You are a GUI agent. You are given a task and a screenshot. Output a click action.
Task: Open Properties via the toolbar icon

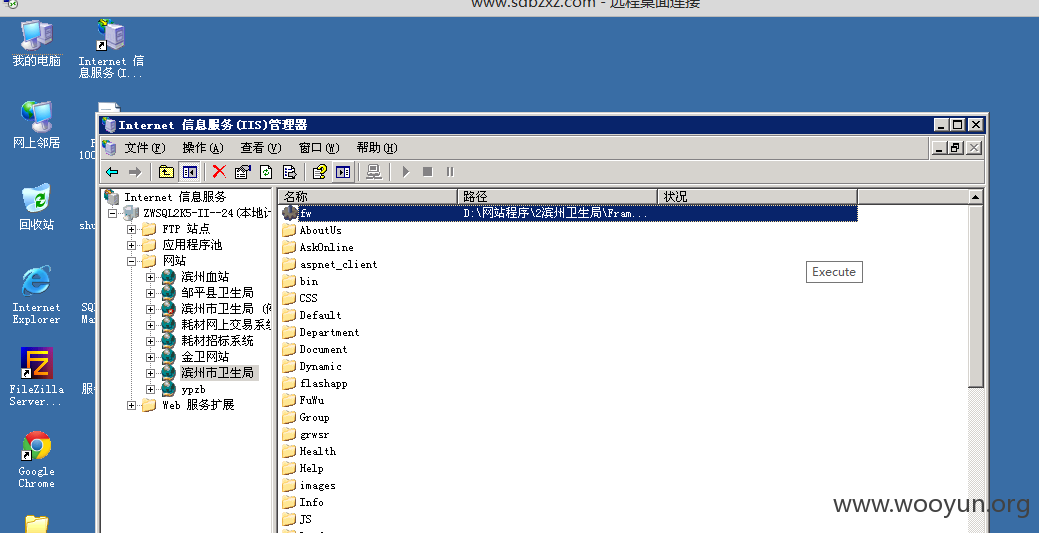click(243, 172)
